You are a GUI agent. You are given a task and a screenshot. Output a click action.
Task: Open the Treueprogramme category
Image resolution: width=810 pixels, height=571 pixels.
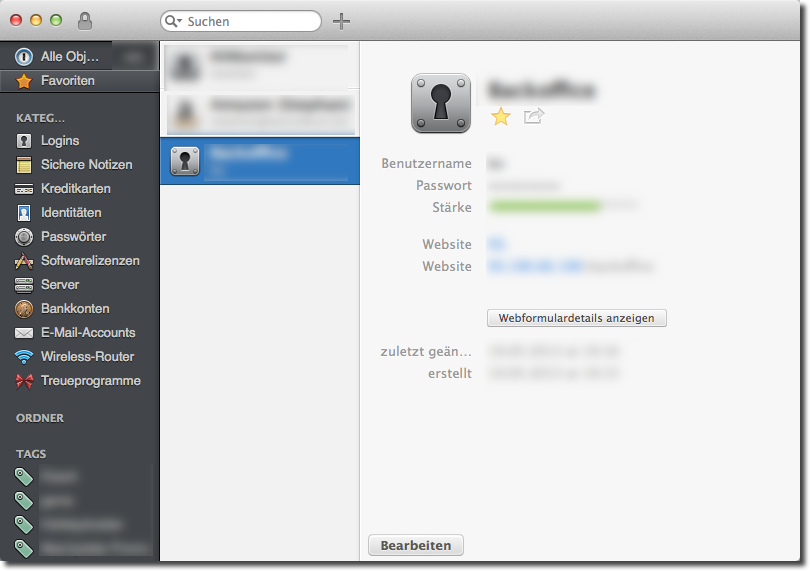click(x=90, y=380)
